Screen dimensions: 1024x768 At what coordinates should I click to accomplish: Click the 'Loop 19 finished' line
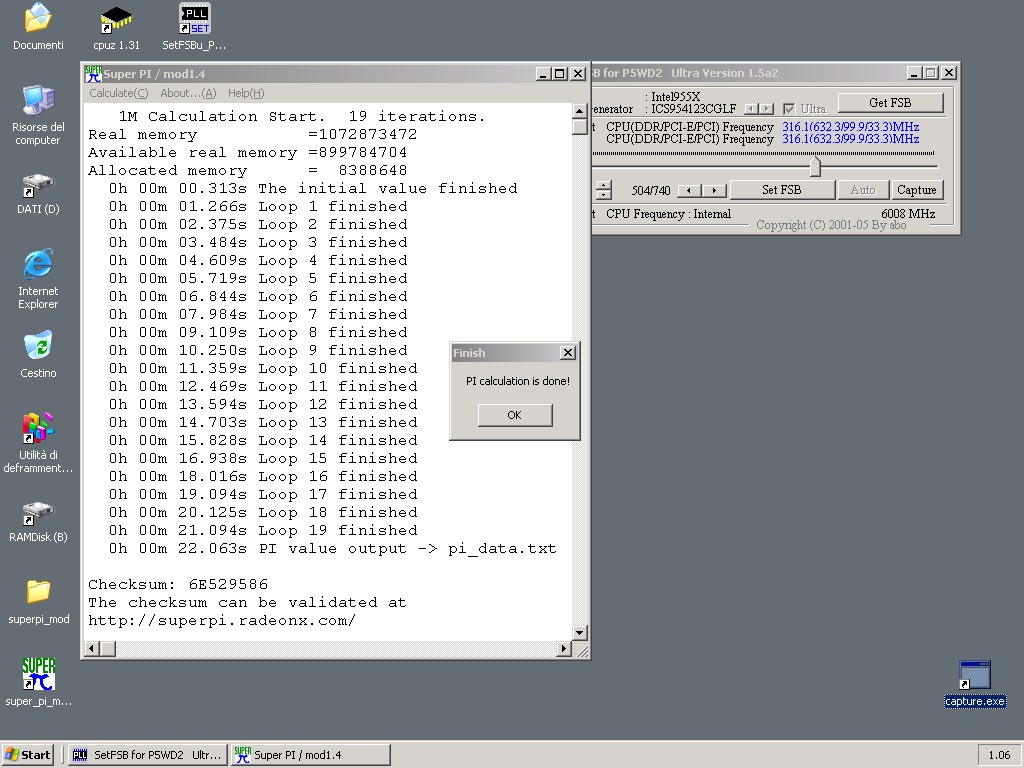(263, 530)
